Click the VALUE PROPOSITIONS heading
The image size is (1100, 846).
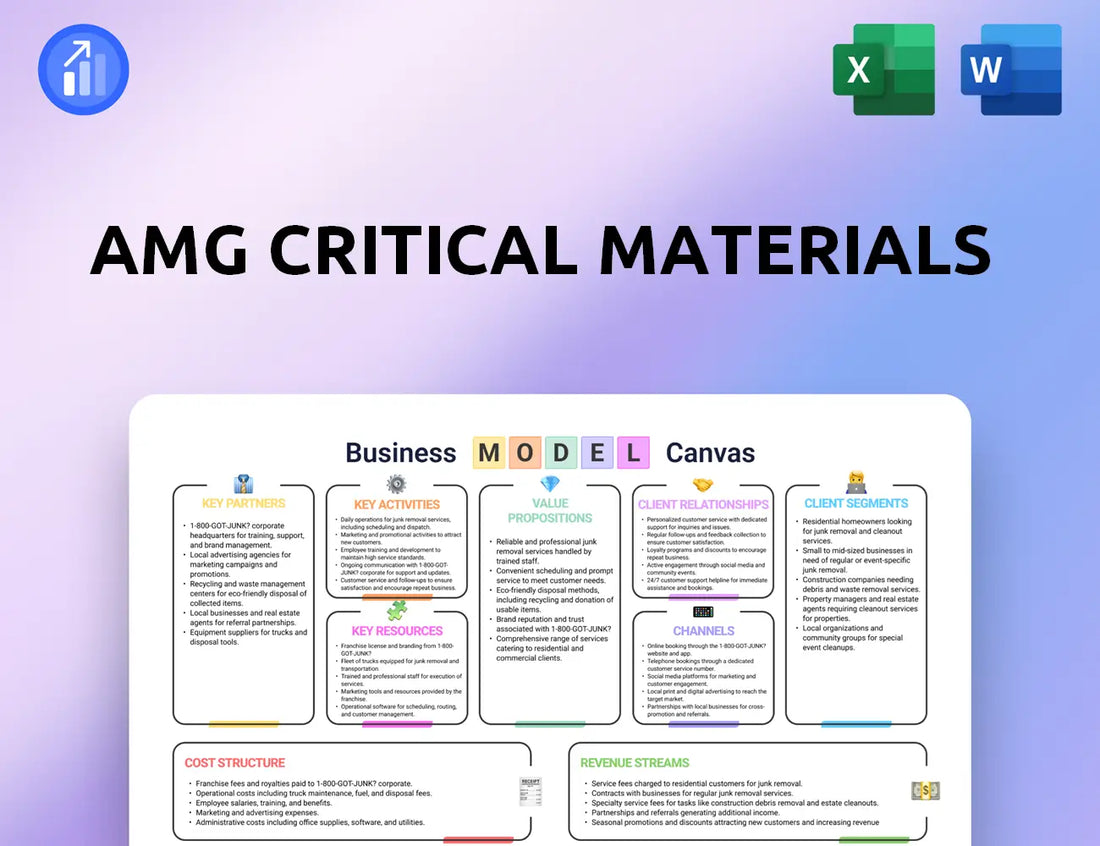click(x=550, y=511)
